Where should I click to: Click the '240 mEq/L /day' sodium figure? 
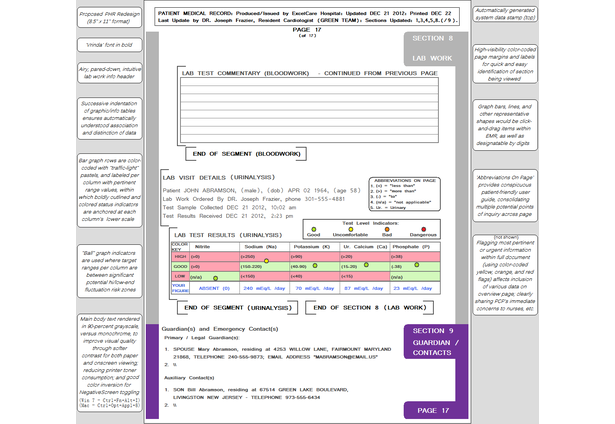(x=264, y=288)
